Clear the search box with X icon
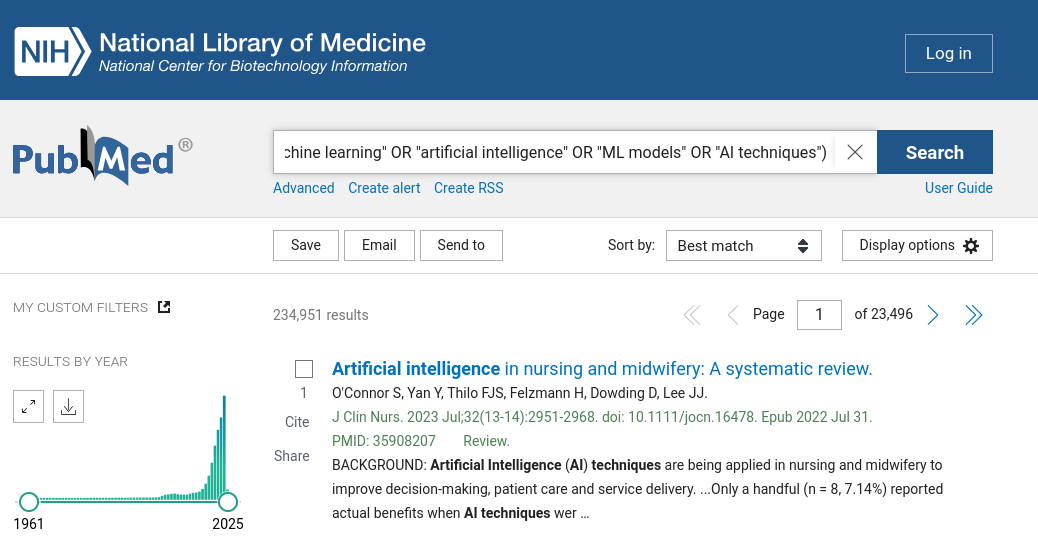 (855, 152)
